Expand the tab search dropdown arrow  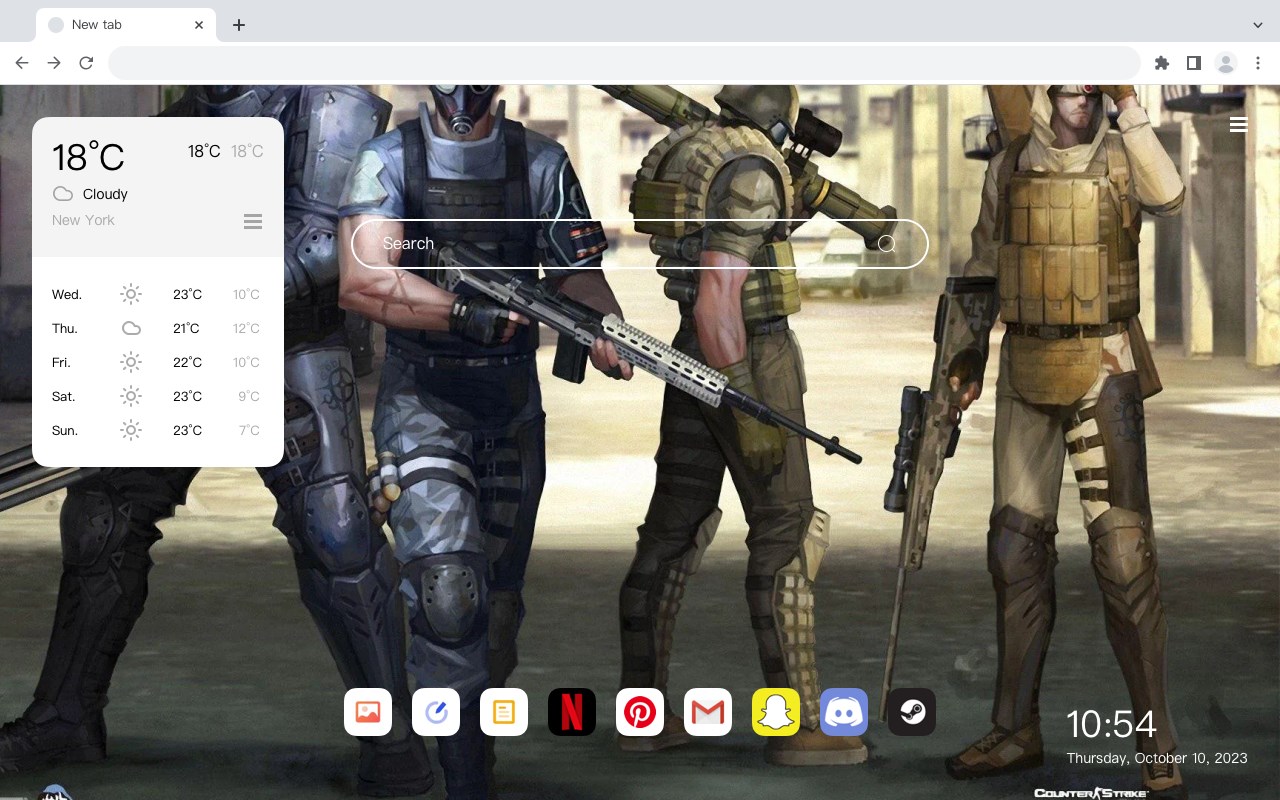(x=1258, y=25)
